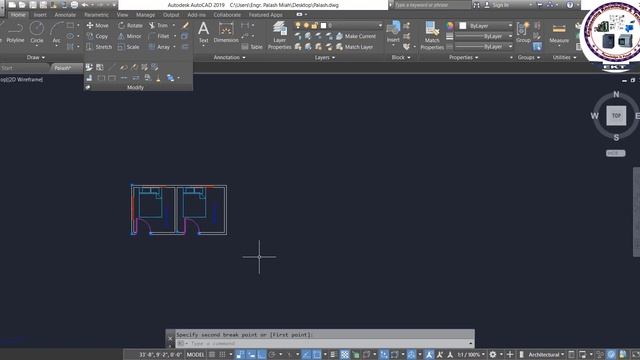Click the Insert block tool
This screenshot has height=360, width=640.
393,32
